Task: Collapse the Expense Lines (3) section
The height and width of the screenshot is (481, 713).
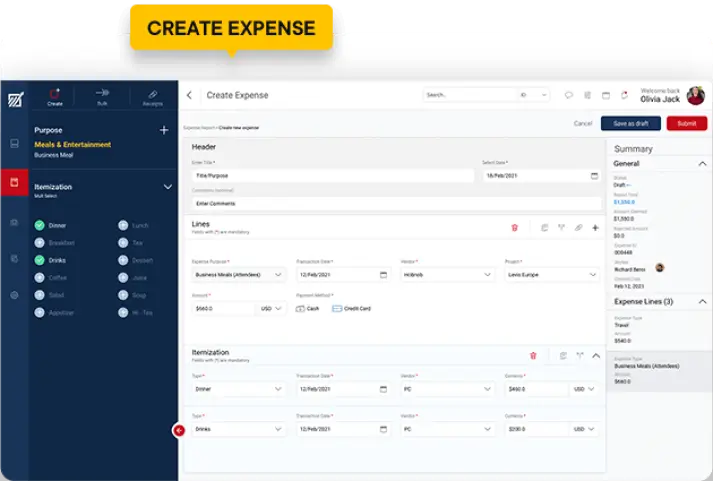Action: pyautogui.click(x=703, y=301)
